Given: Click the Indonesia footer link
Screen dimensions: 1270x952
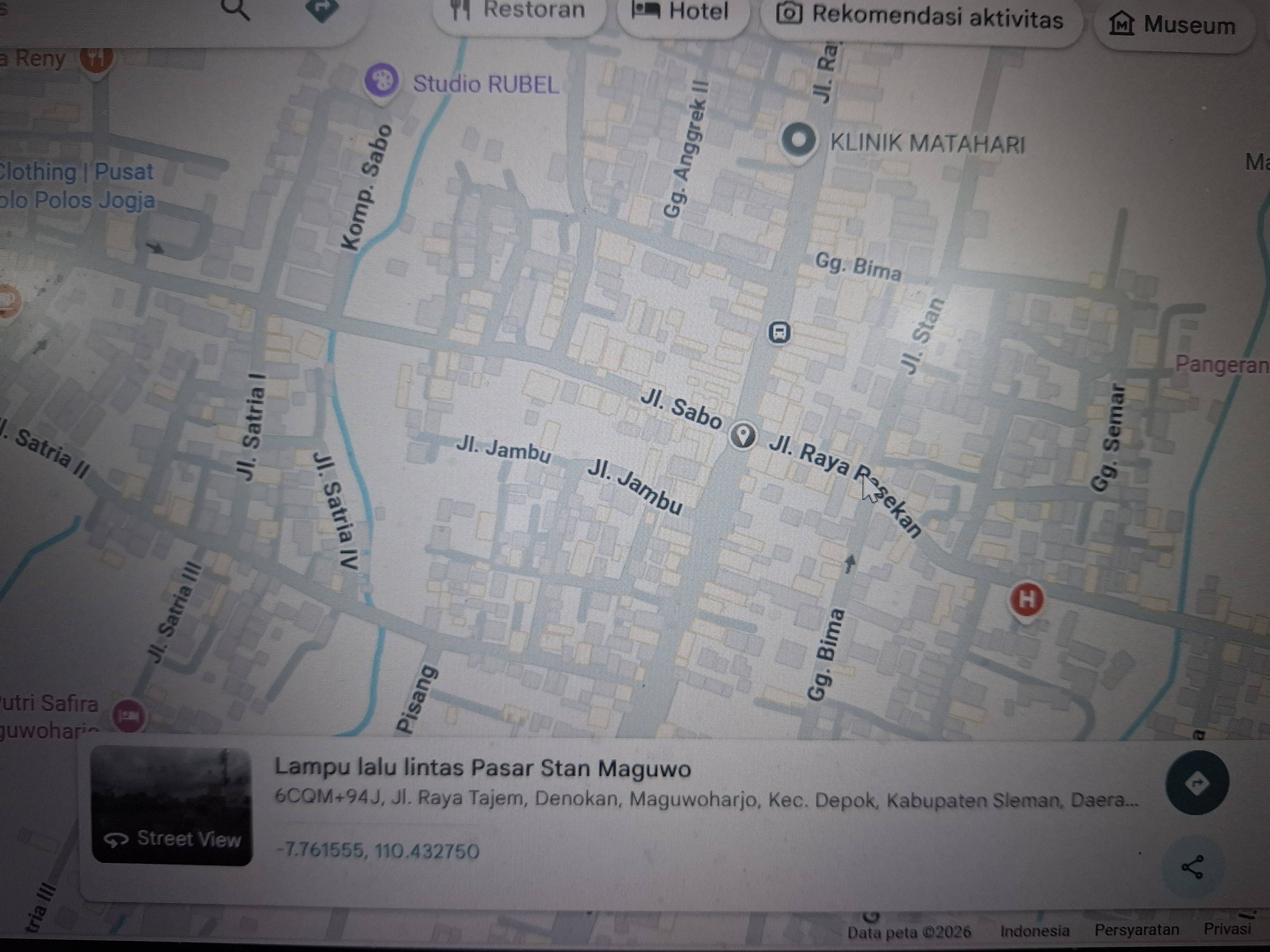Looking at the screenshot, I should 1035,930.
